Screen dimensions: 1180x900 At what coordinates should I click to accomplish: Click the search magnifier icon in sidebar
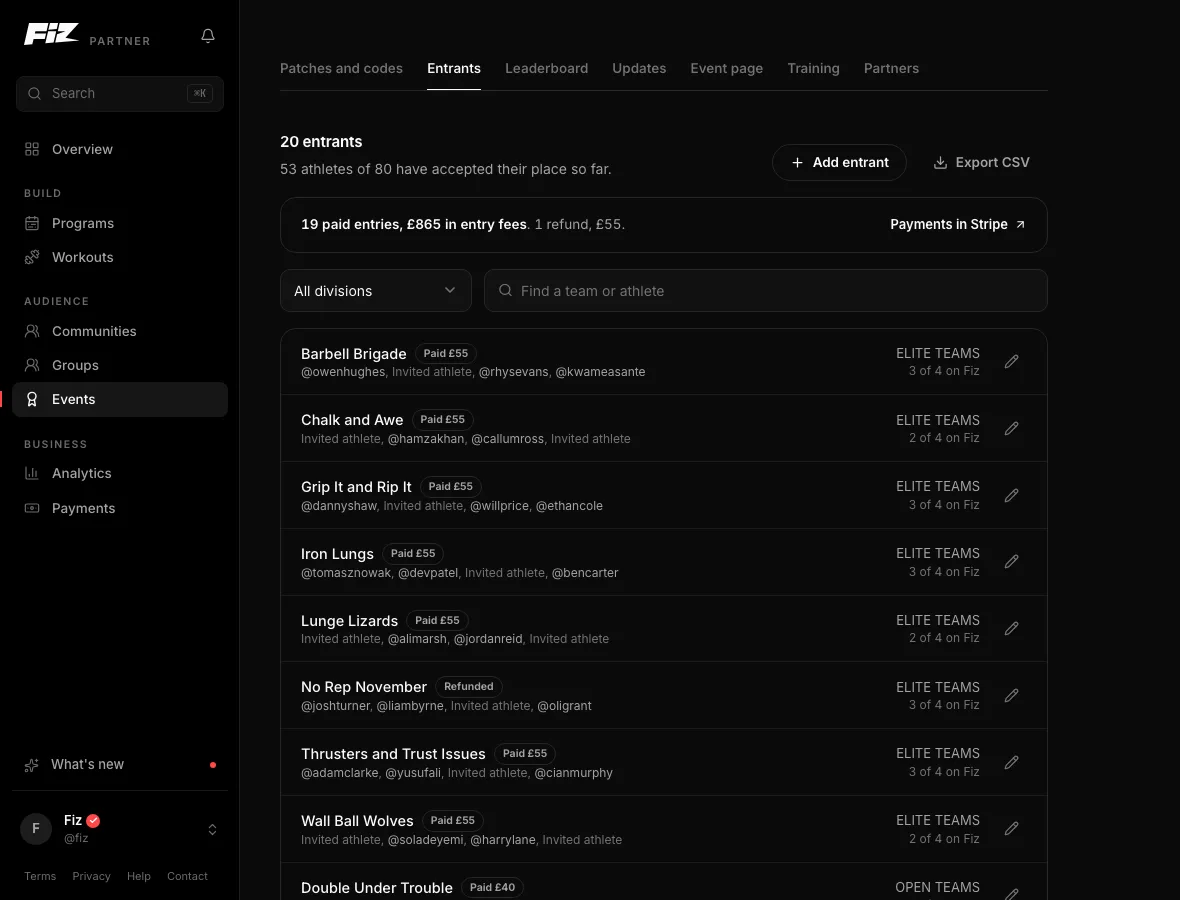(34, 93)
